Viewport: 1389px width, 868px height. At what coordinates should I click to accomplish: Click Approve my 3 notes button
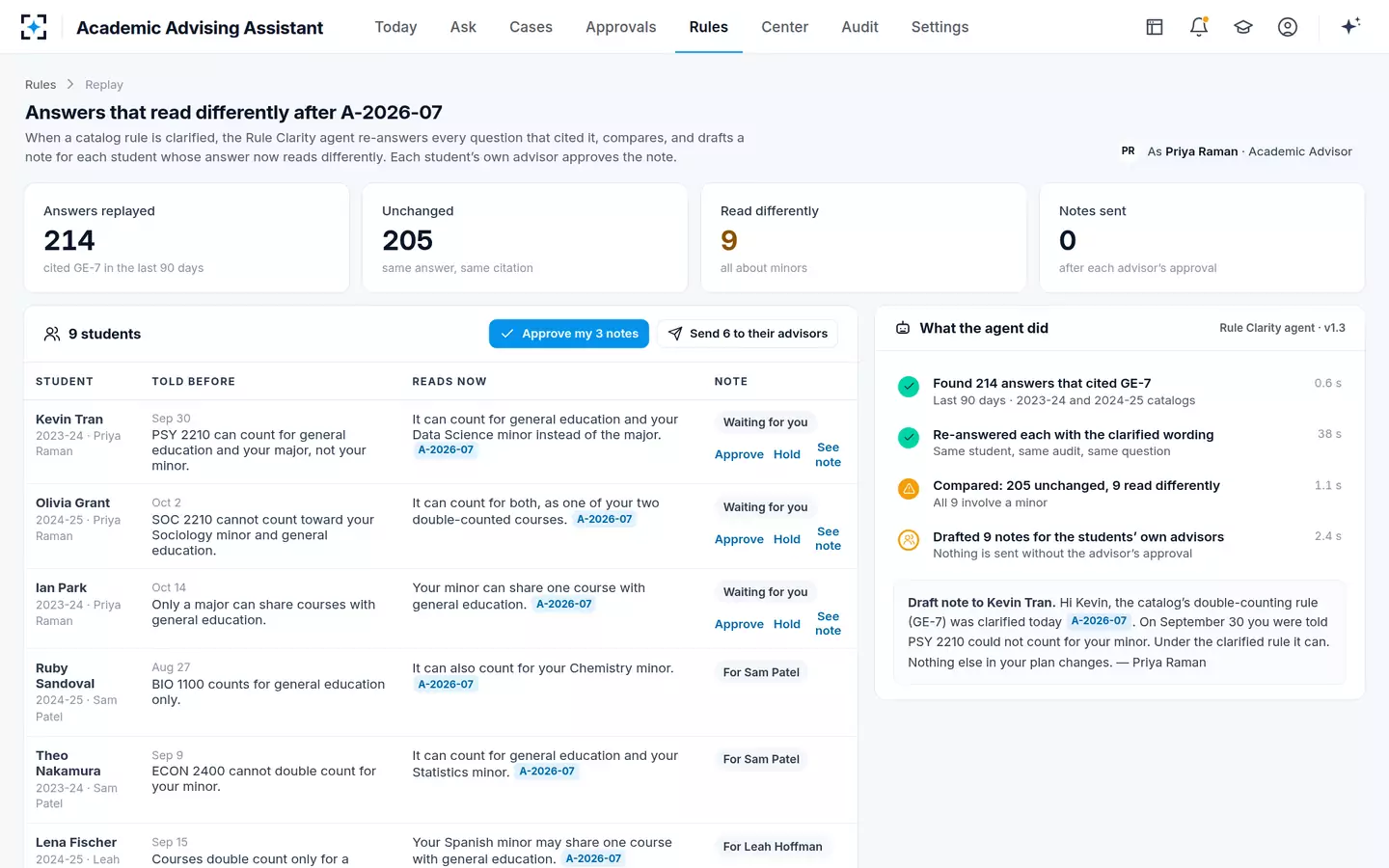point(569,334)
